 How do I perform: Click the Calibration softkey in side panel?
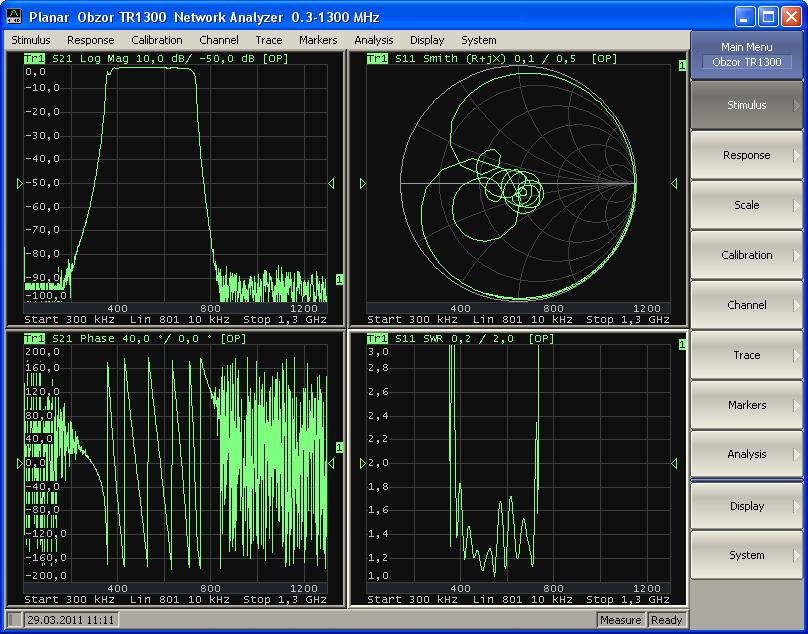point(746,255)
